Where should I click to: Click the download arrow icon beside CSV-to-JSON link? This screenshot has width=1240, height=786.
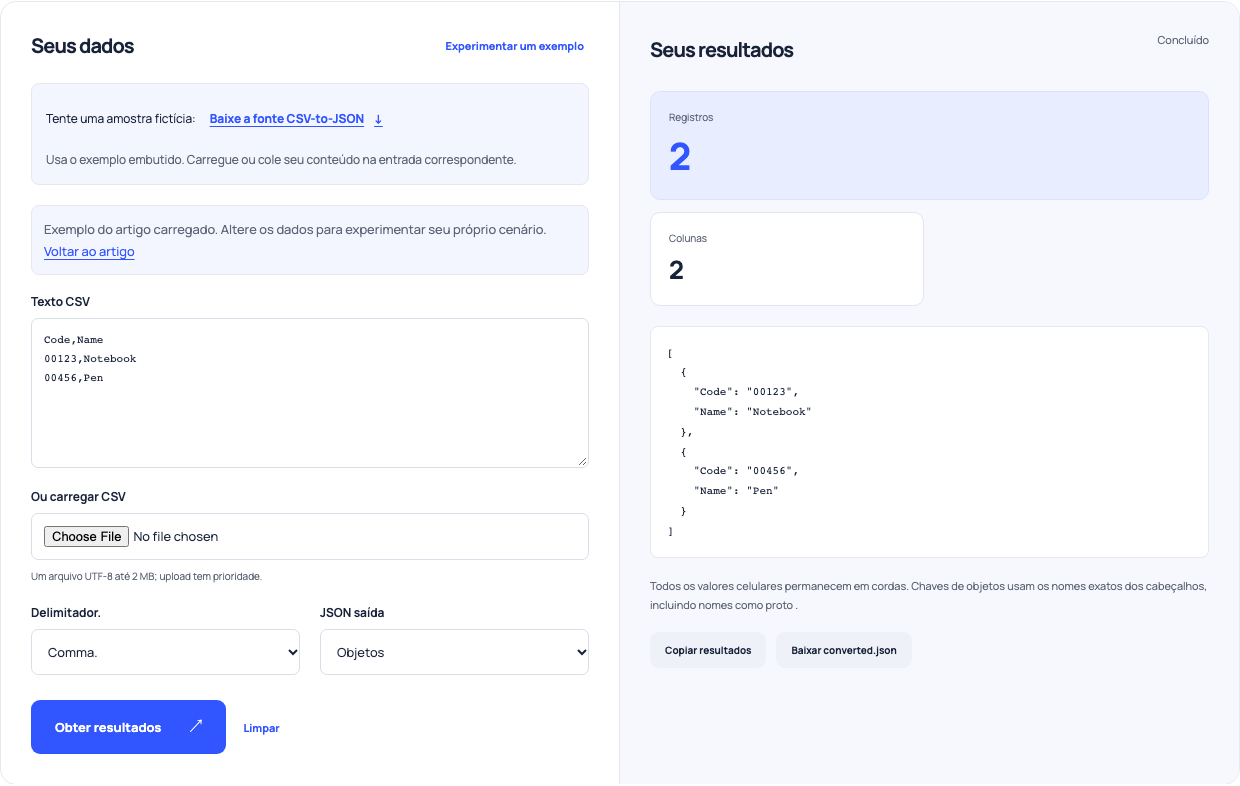coord(379,119)
